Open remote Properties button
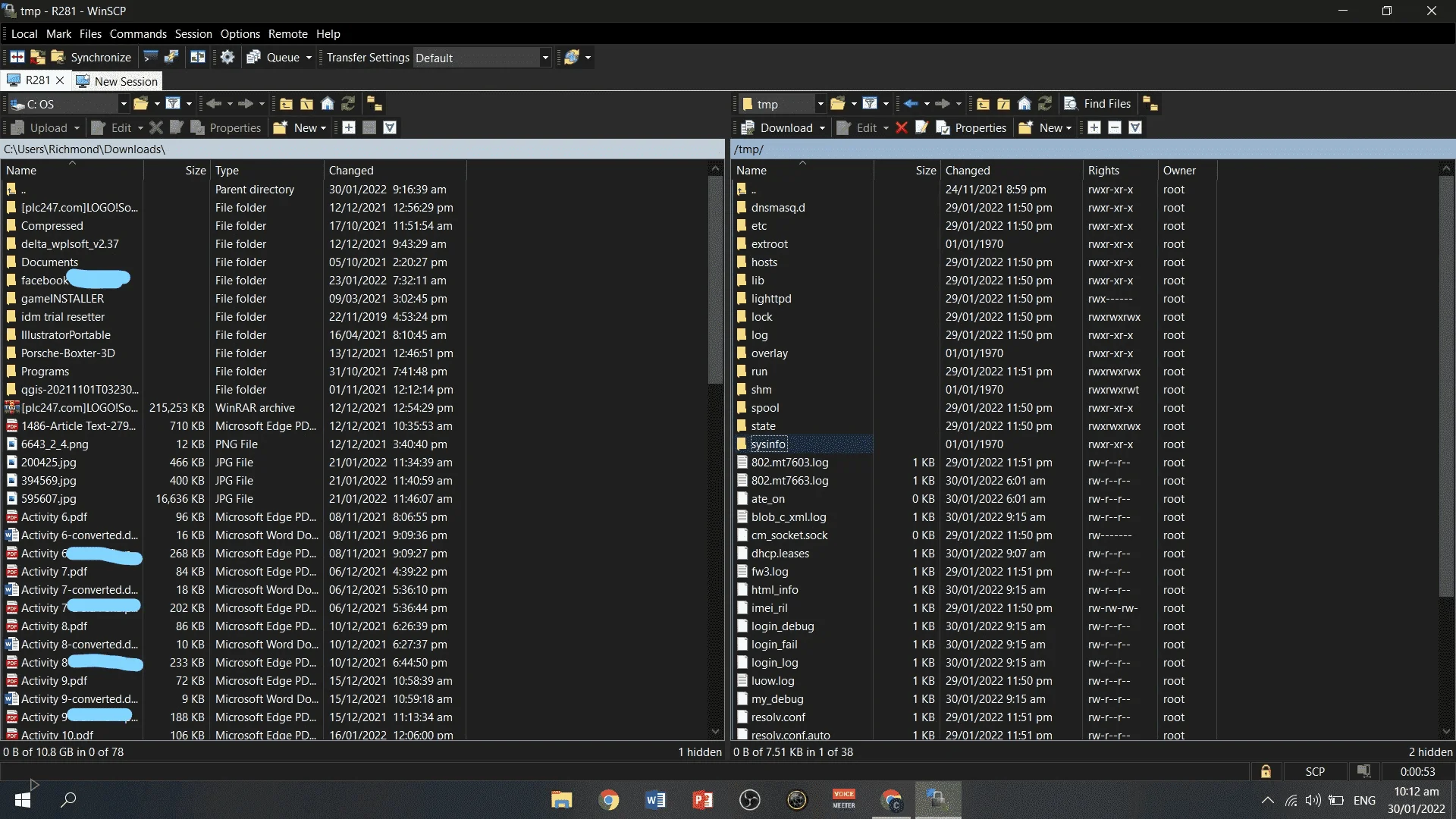1456x819 pixels. pyautogui.click(x=971, y=127)
